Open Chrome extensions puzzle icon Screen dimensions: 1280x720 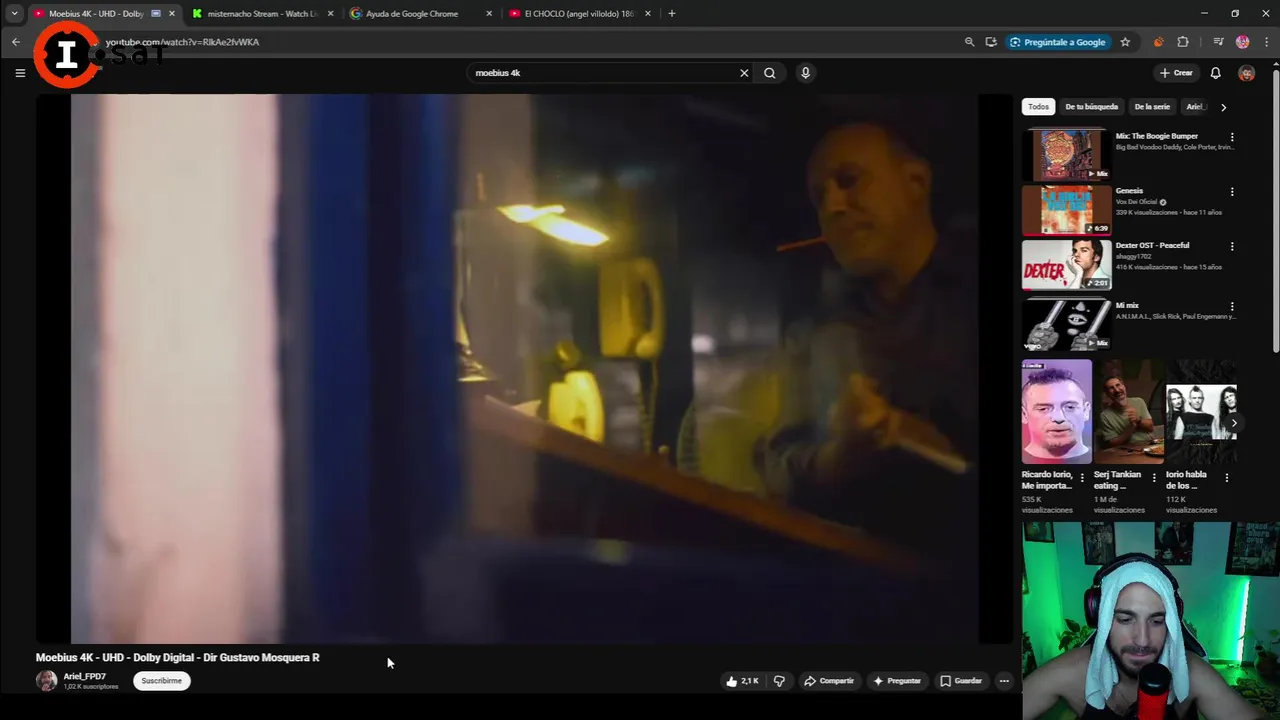pyautogui.click(x=1183, y=42)
